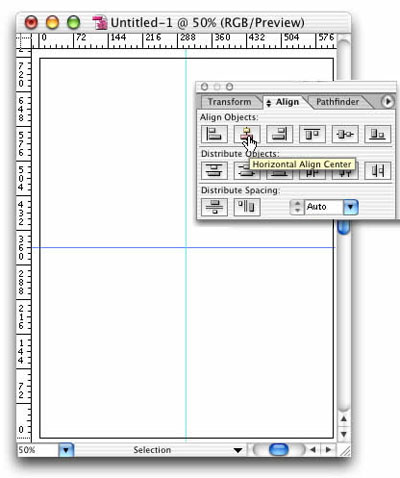
Task: Switch to the Pathfinder tab
Action: pyautogui.click(x=337, y=102)
